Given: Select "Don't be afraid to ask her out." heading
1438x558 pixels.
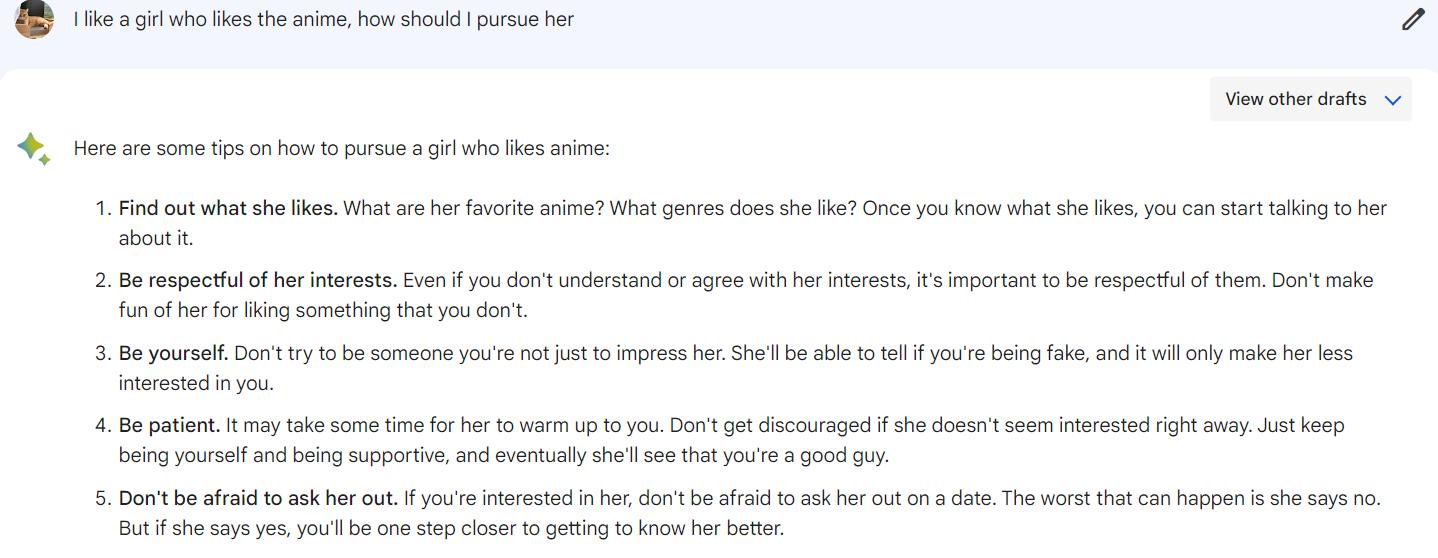Looking at the screenshot, I should click(x=258, y=498).
